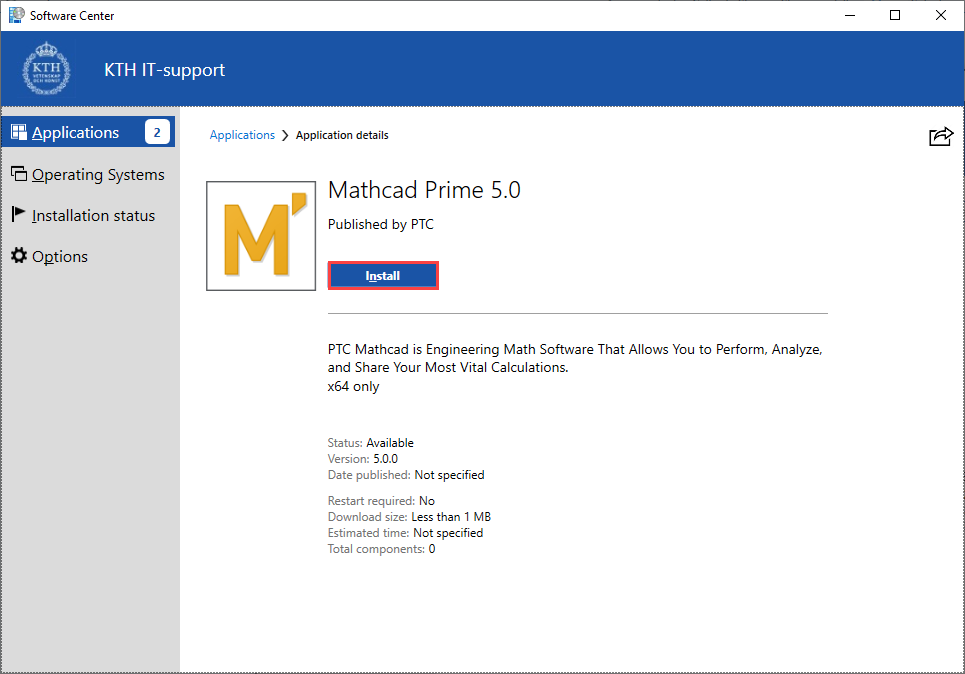Click the KTH logo in header

point(46,69)
